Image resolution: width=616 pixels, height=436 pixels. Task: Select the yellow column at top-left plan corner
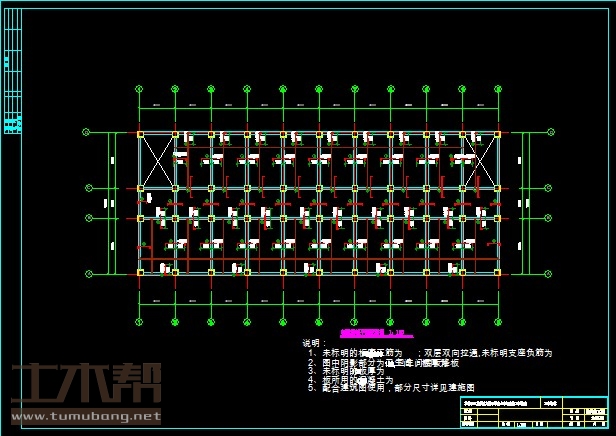click(x=140, y=133)
